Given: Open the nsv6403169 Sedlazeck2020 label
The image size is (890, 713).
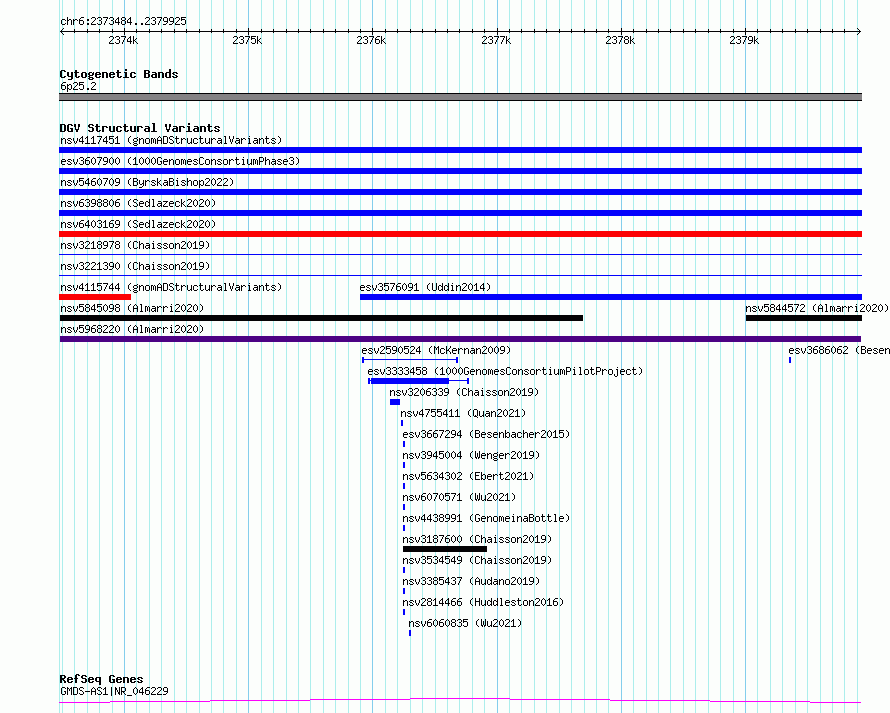Looking at the screenshot, I should click(x=138, y=224).
